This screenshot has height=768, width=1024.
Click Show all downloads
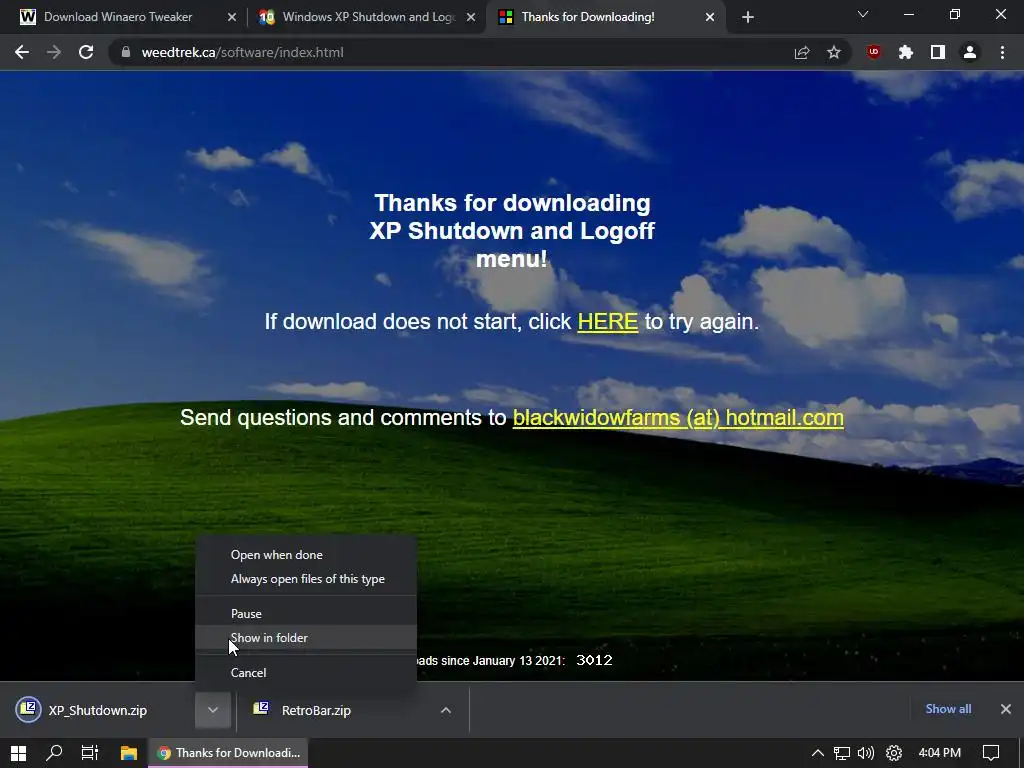click(948, 709)
